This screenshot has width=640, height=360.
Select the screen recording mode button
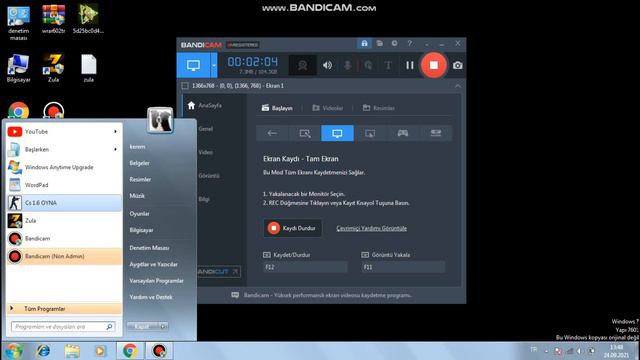(x=193, y=65)
